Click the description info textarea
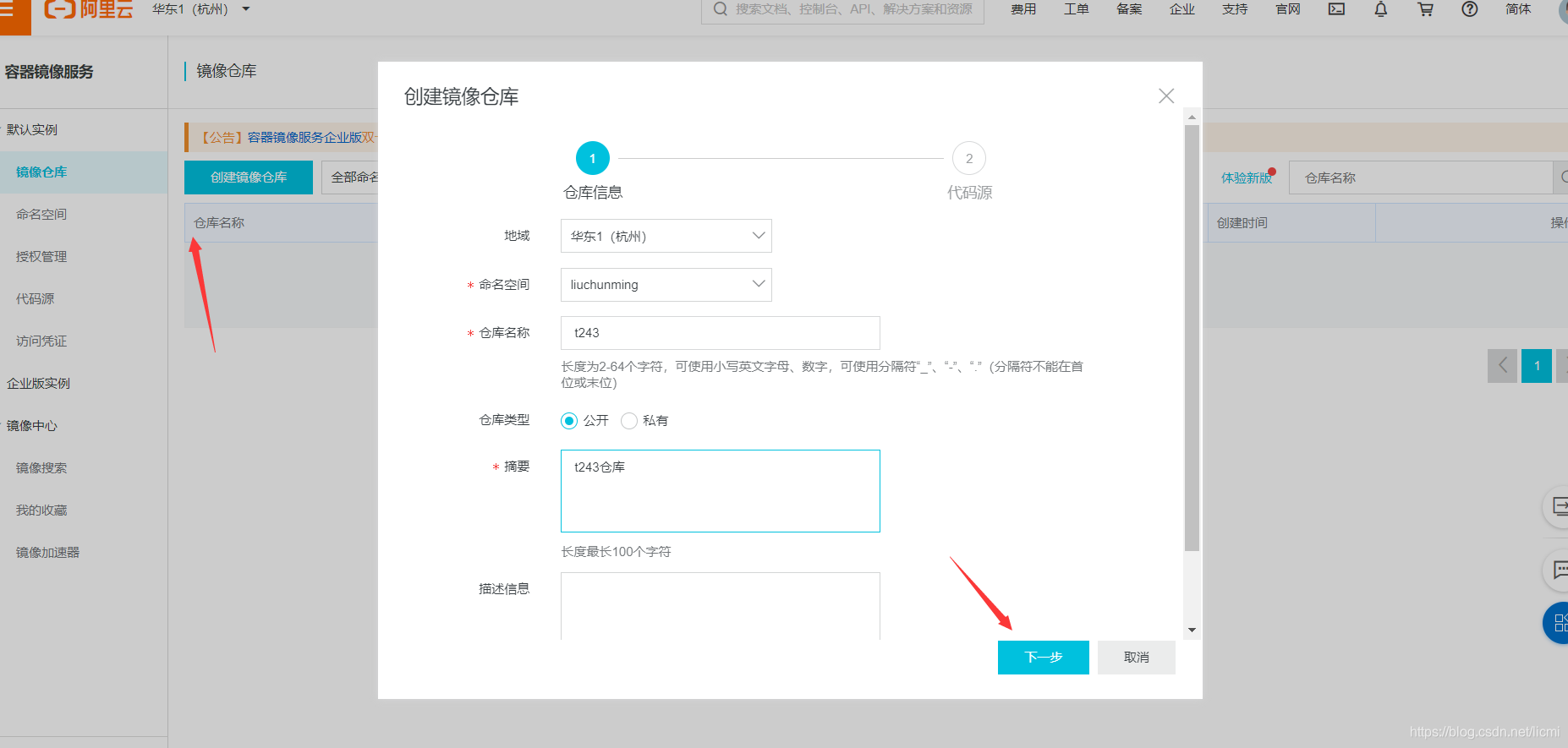The image size is (1568, 748). [721, 606]
